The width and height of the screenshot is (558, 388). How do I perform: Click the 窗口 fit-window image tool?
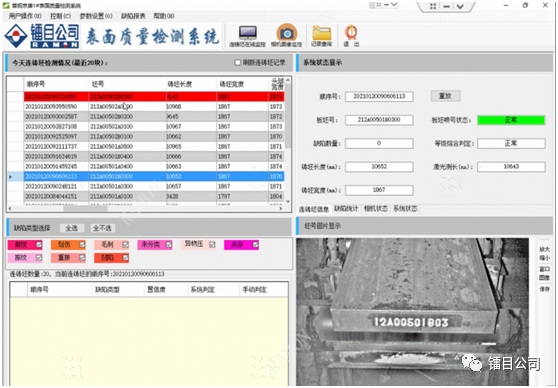tap(544, 269)
